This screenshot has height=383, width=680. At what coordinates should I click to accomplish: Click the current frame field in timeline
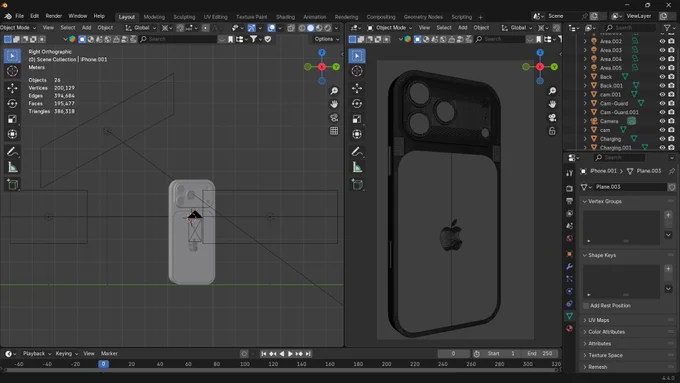pyautogui.click(x=453, y=354)
